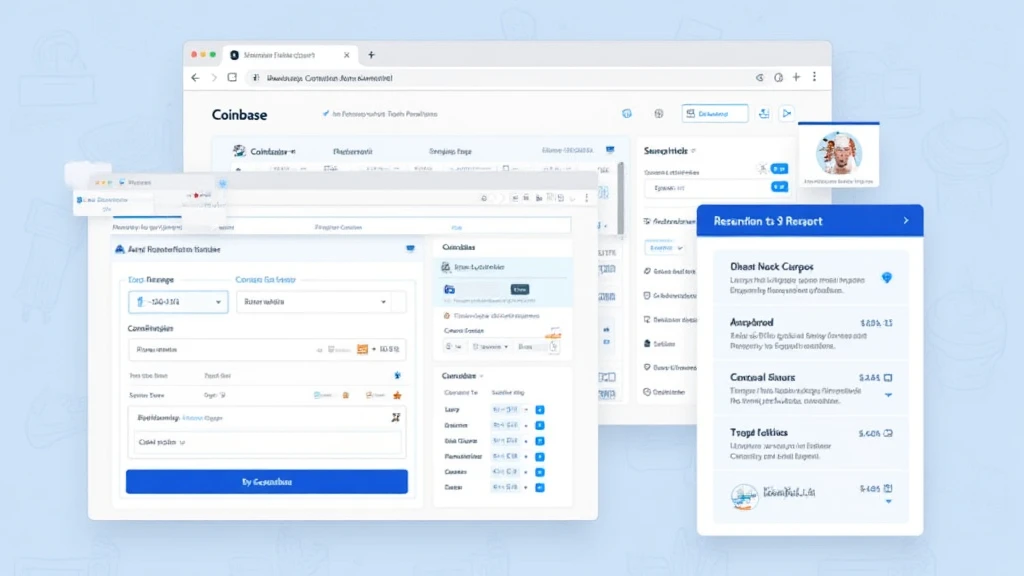The image size is (1024, 576).
Task: Expand the arrow under the third report card
Action: [888, 395]
